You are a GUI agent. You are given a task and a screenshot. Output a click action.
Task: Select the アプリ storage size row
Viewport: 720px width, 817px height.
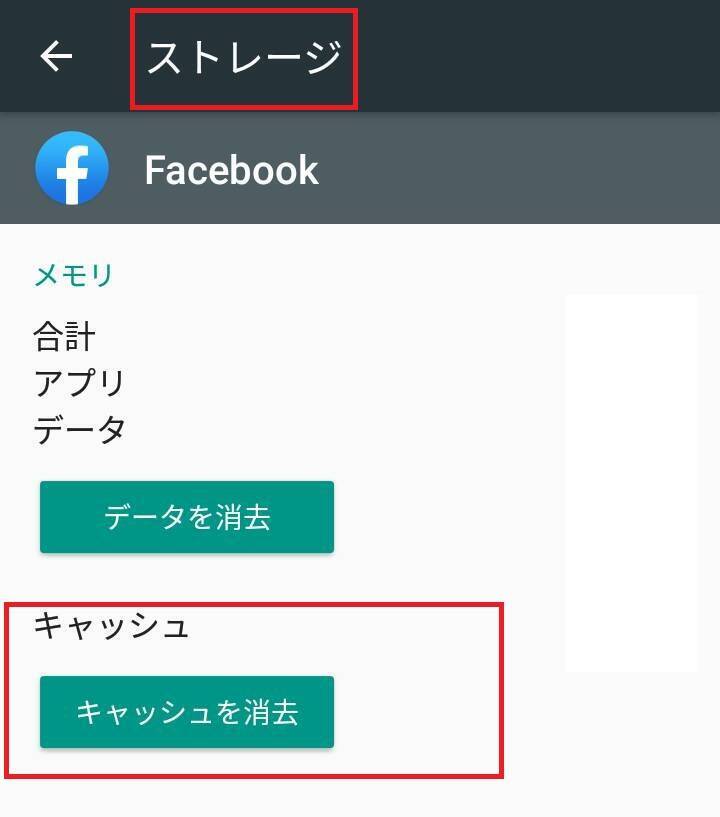pyautogui.click(x=79, y=383)
